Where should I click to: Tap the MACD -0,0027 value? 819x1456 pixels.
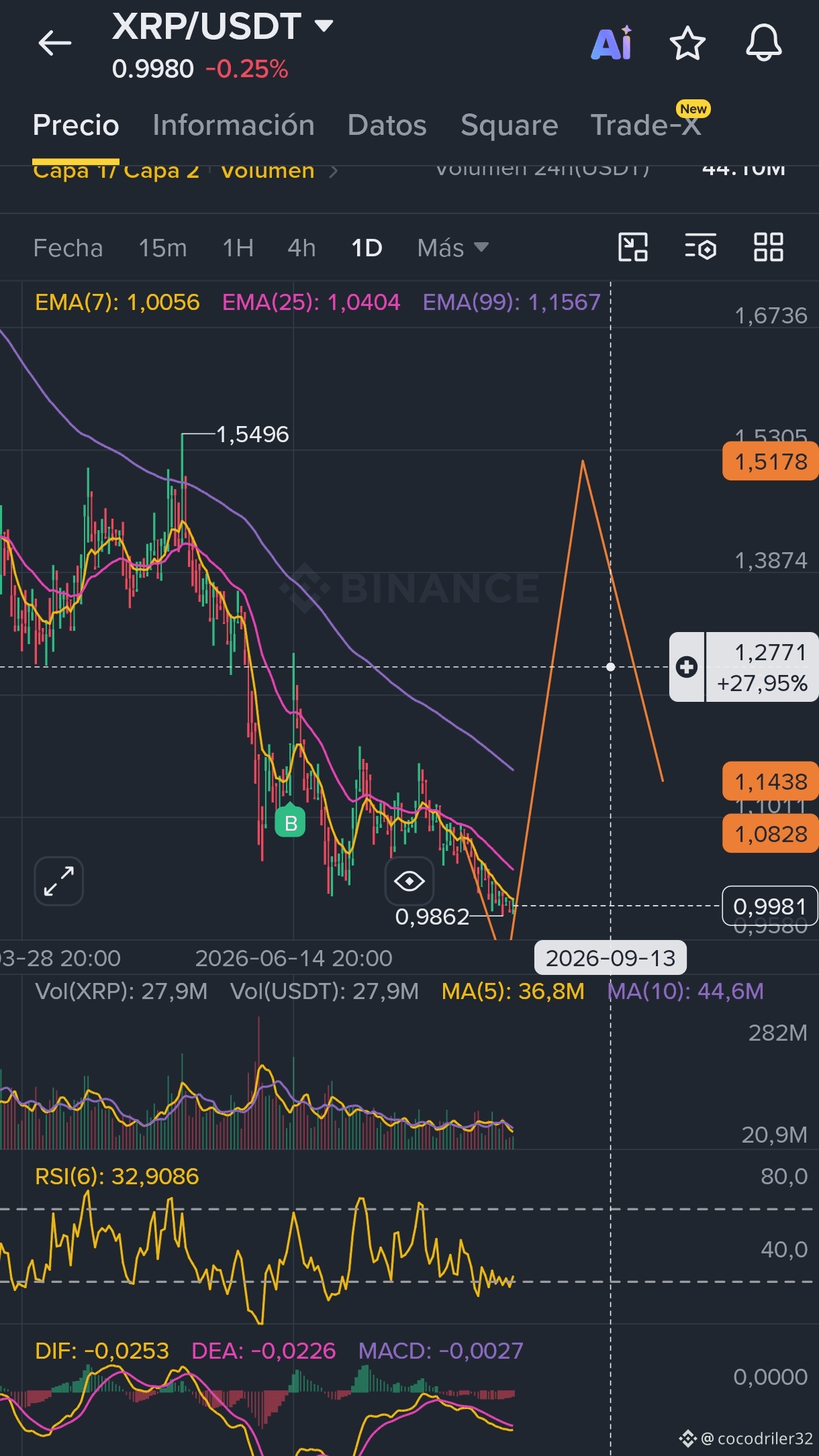[x=440, y=1351]
